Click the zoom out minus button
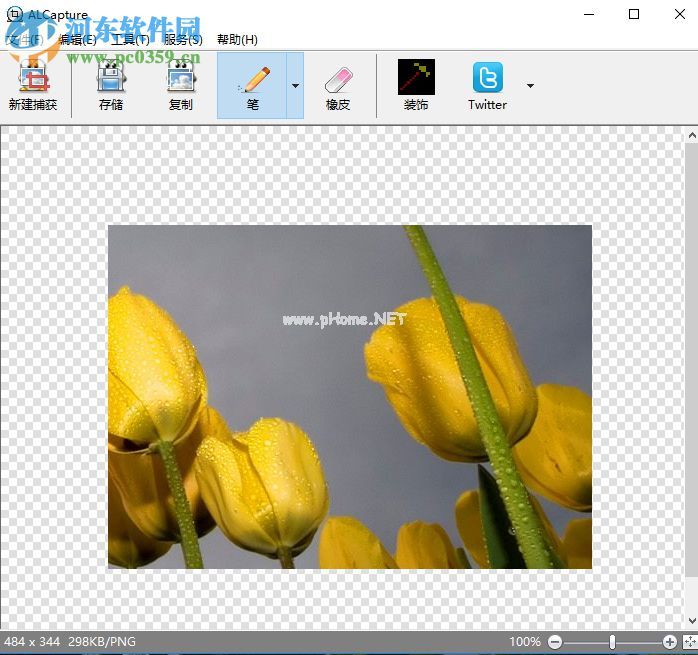Image resolution: width=698 pixels, height=655 pixels. click(x=555, y=642)
